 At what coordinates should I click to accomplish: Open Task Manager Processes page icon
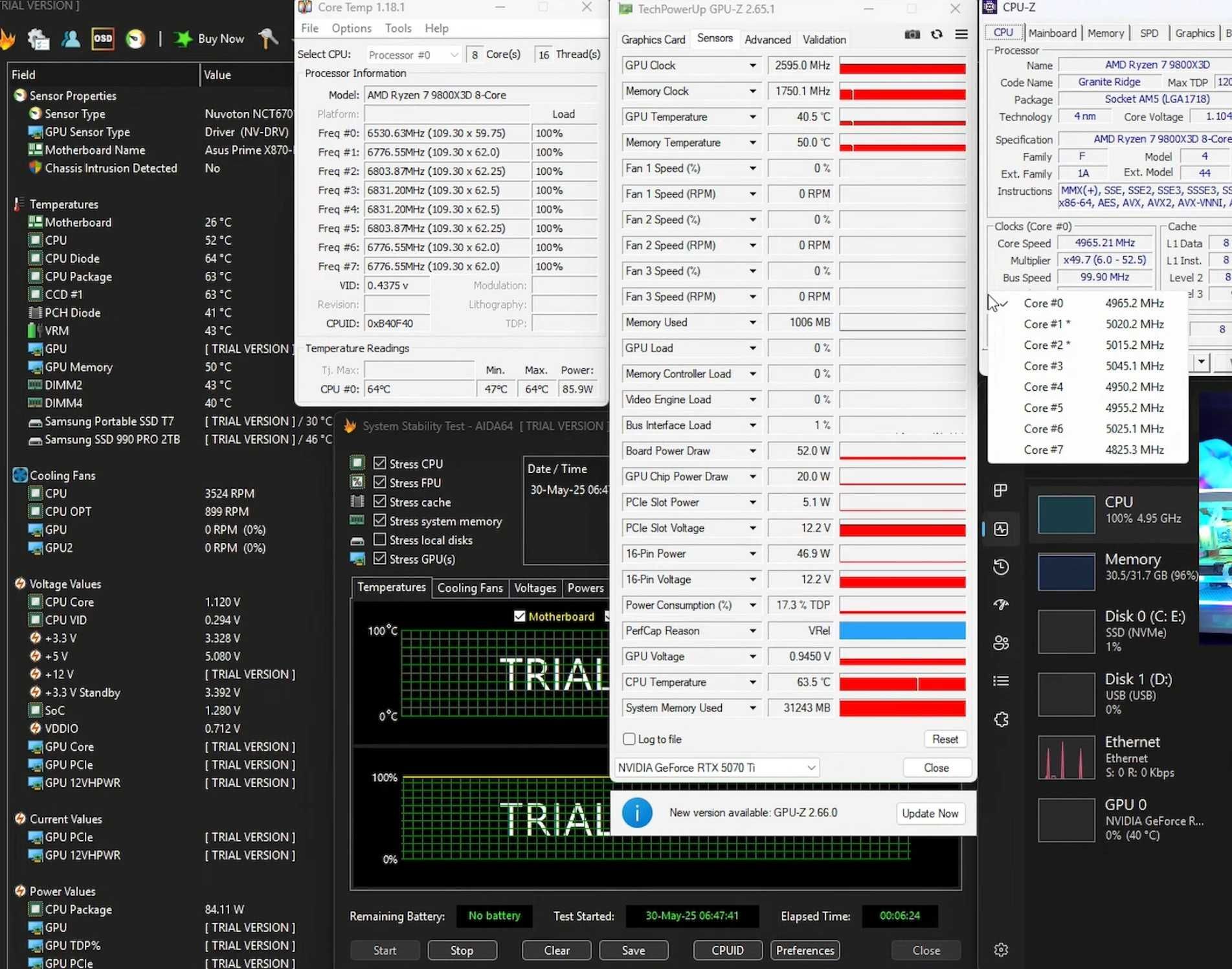[x=1001, y=491]
